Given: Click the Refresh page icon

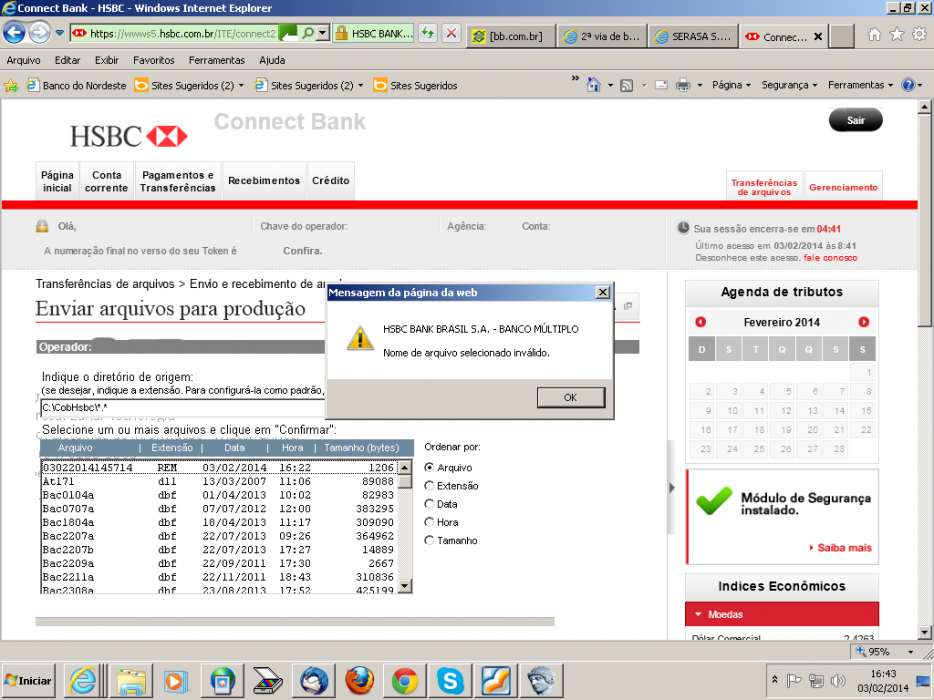Looking at the screenshot, I should (427, 34).
